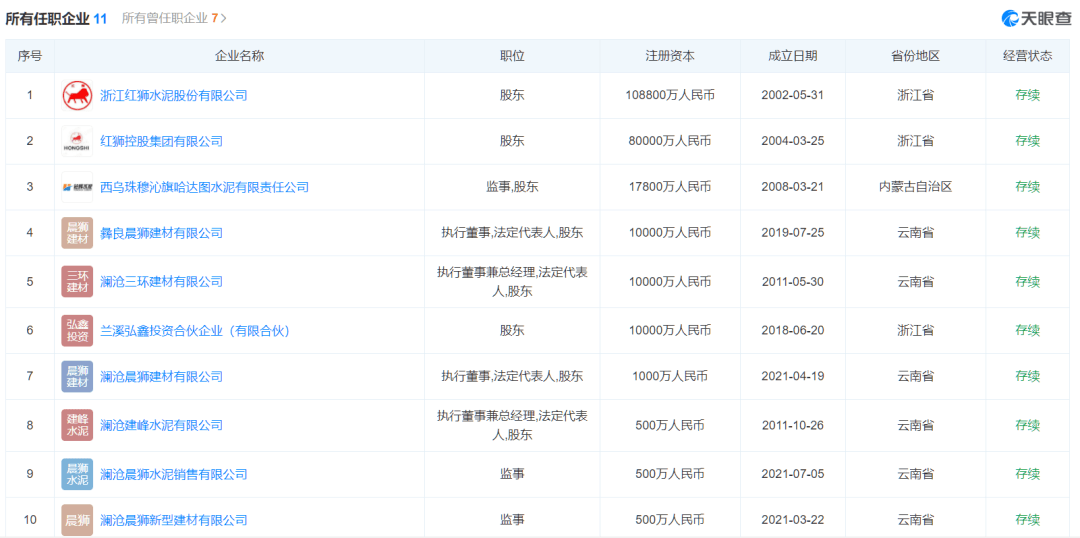1080x538 pixels.
Task: Click the 浙江红狮水泥 red lion logo icon
Action: point(77,96)
